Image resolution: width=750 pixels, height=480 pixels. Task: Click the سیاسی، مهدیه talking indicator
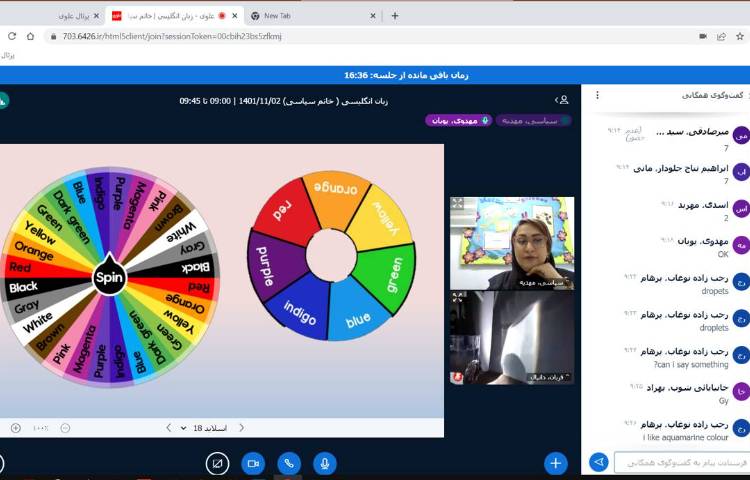[534, 120]
